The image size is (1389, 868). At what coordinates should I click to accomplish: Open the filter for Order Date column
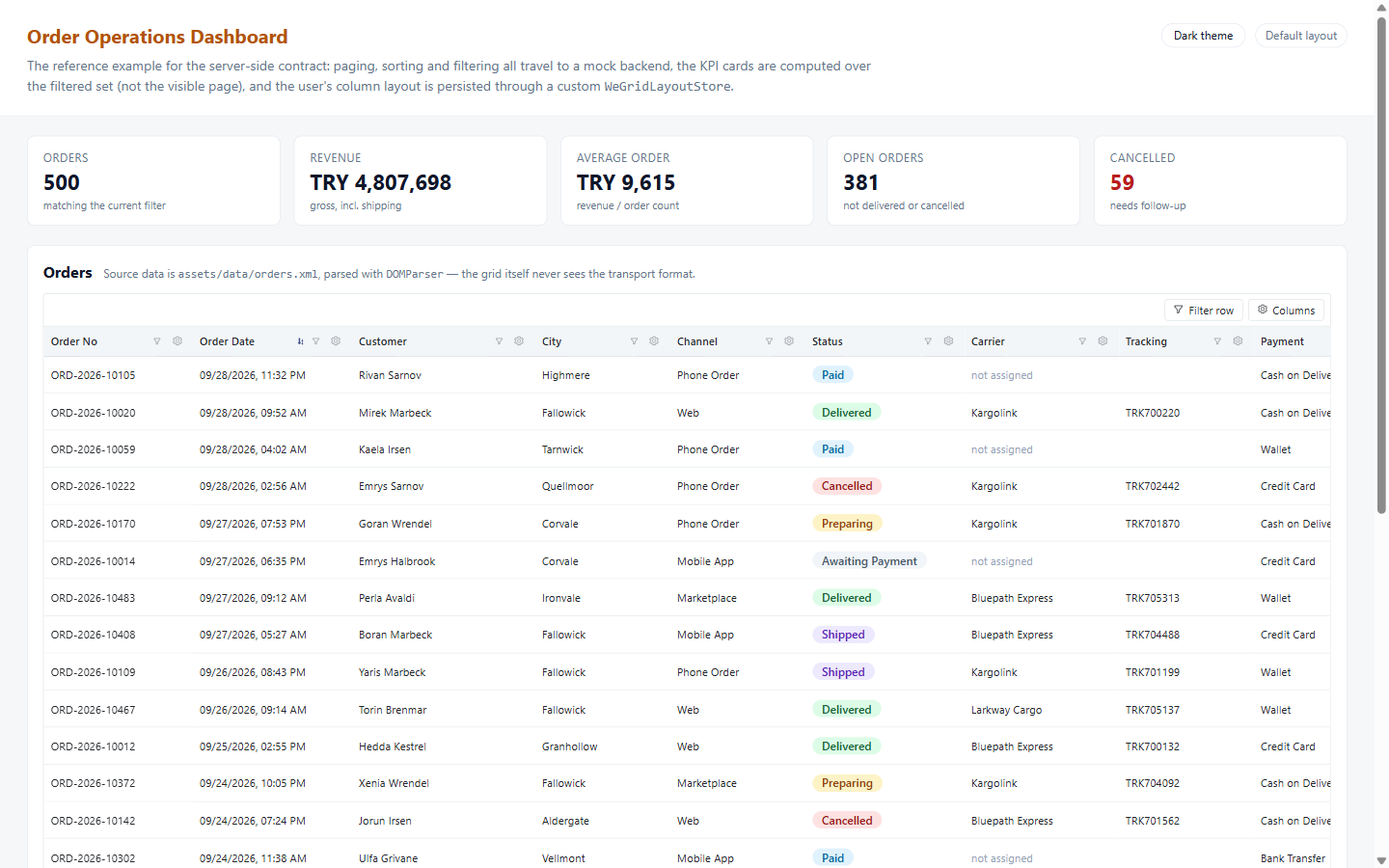point(315,341)
